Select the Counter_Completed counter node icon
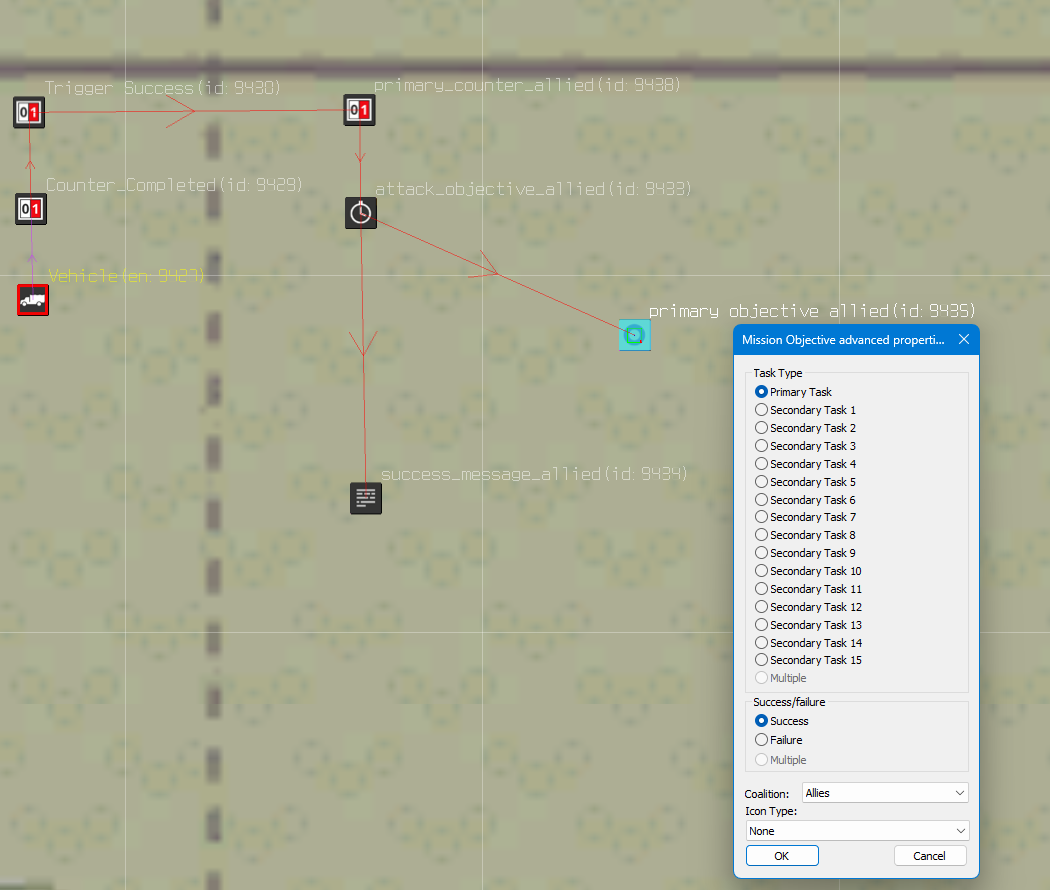This screenshot has height=890, width=1050. [x=31, y=209]
